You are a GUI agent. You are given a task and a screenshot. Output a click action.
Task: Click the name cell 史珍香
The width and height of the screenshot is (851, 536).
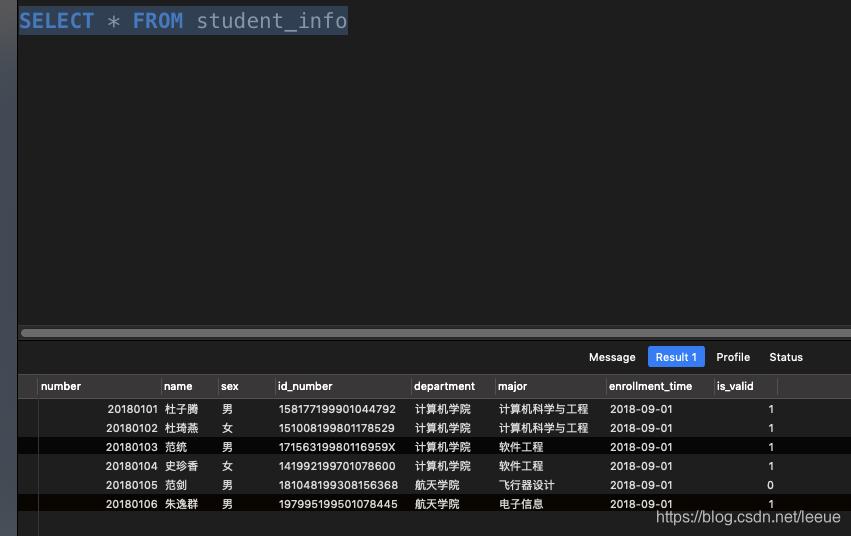click(181, 466)
